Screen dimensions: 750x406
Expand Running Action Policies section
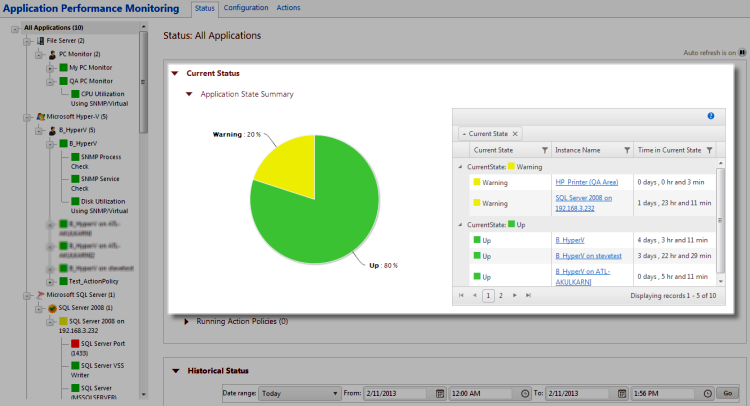click(187, 322)
